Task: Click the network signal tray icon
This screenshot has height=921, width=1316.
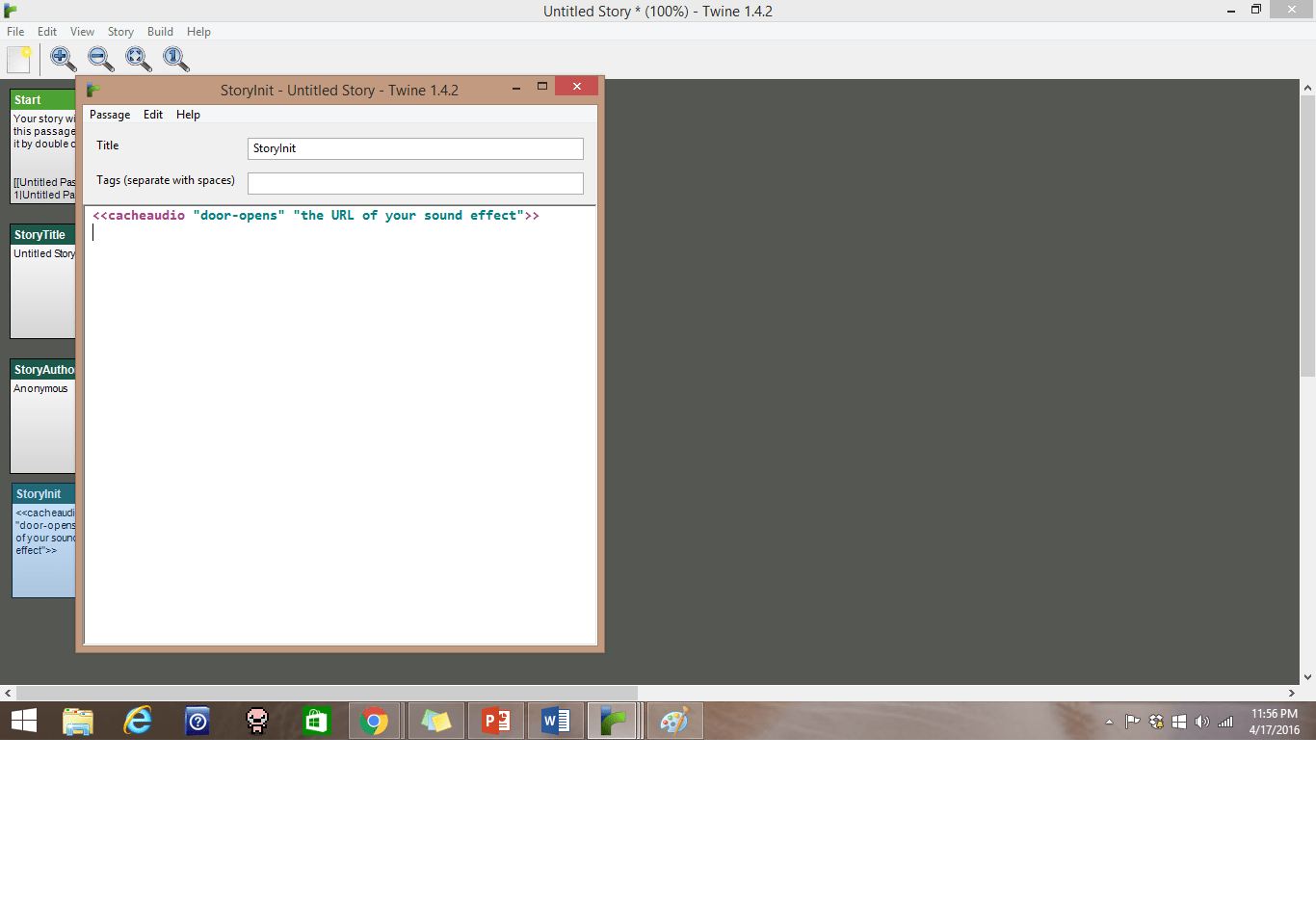Action: tap(1225, 722)
